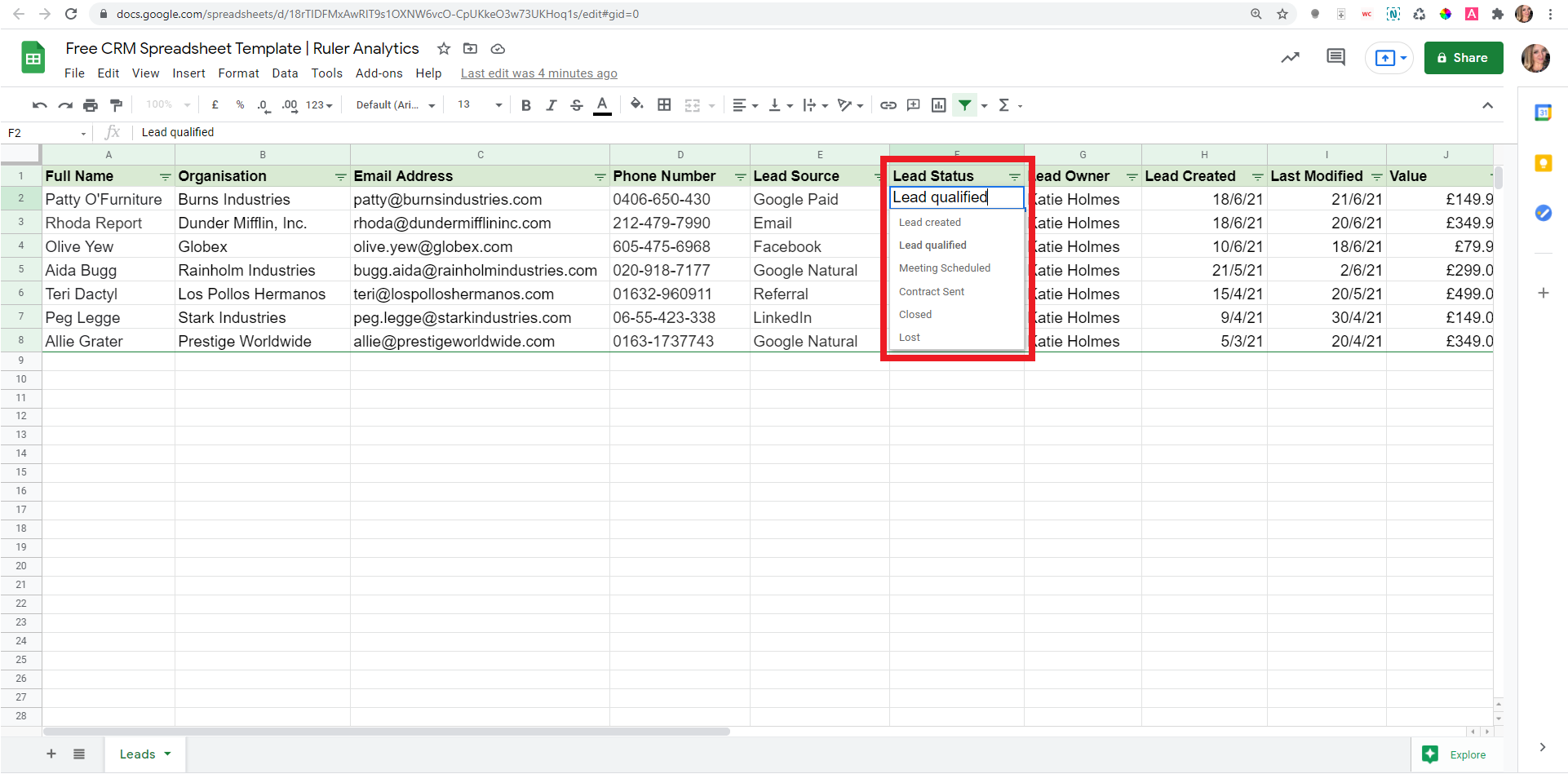This screenshot has width=1568, height=774.
Task: Apply strikethrough formatting
Action: click(x=577, y=105)
